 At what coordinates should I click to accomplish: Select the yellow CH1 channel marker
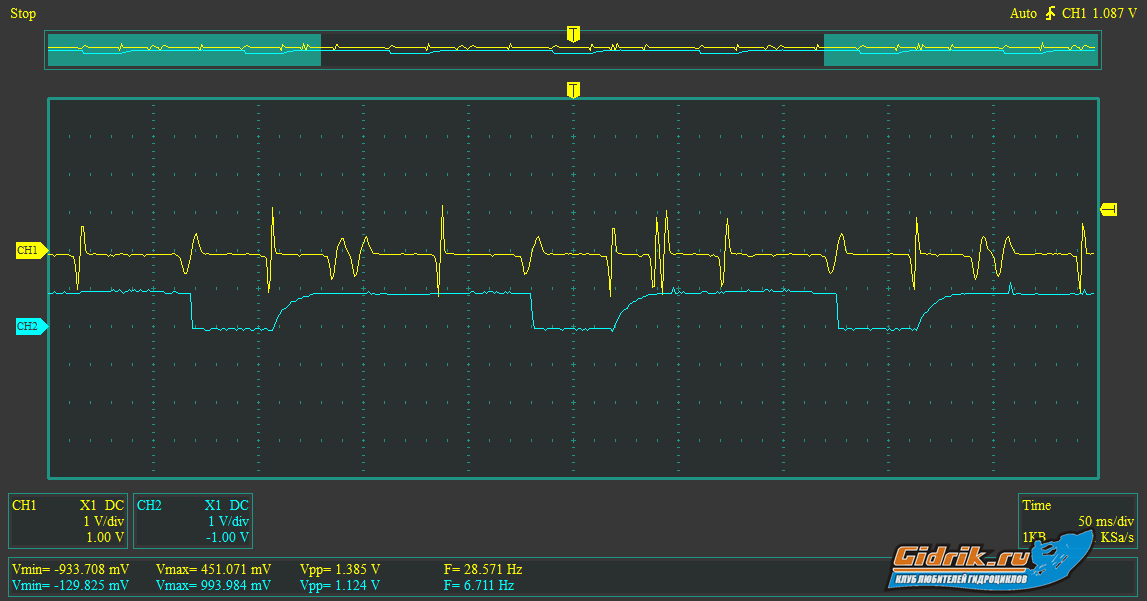pyautogui.click(x=30, y=250)
